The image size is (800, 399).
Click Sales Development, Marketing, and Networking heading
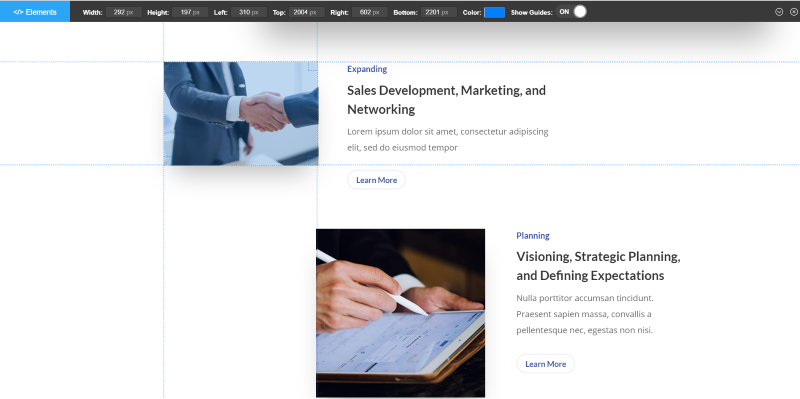tap(446, 100)
